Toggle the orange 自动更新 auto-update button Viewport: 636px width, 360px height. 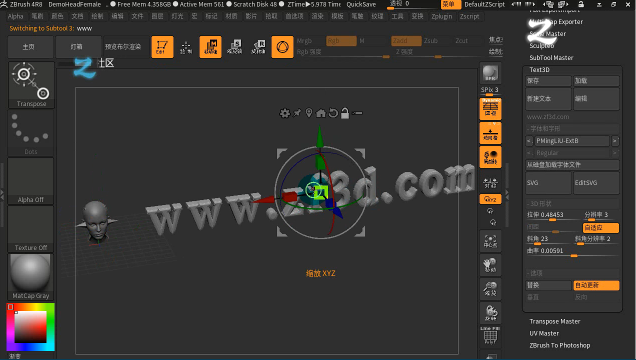pos(596,285)
